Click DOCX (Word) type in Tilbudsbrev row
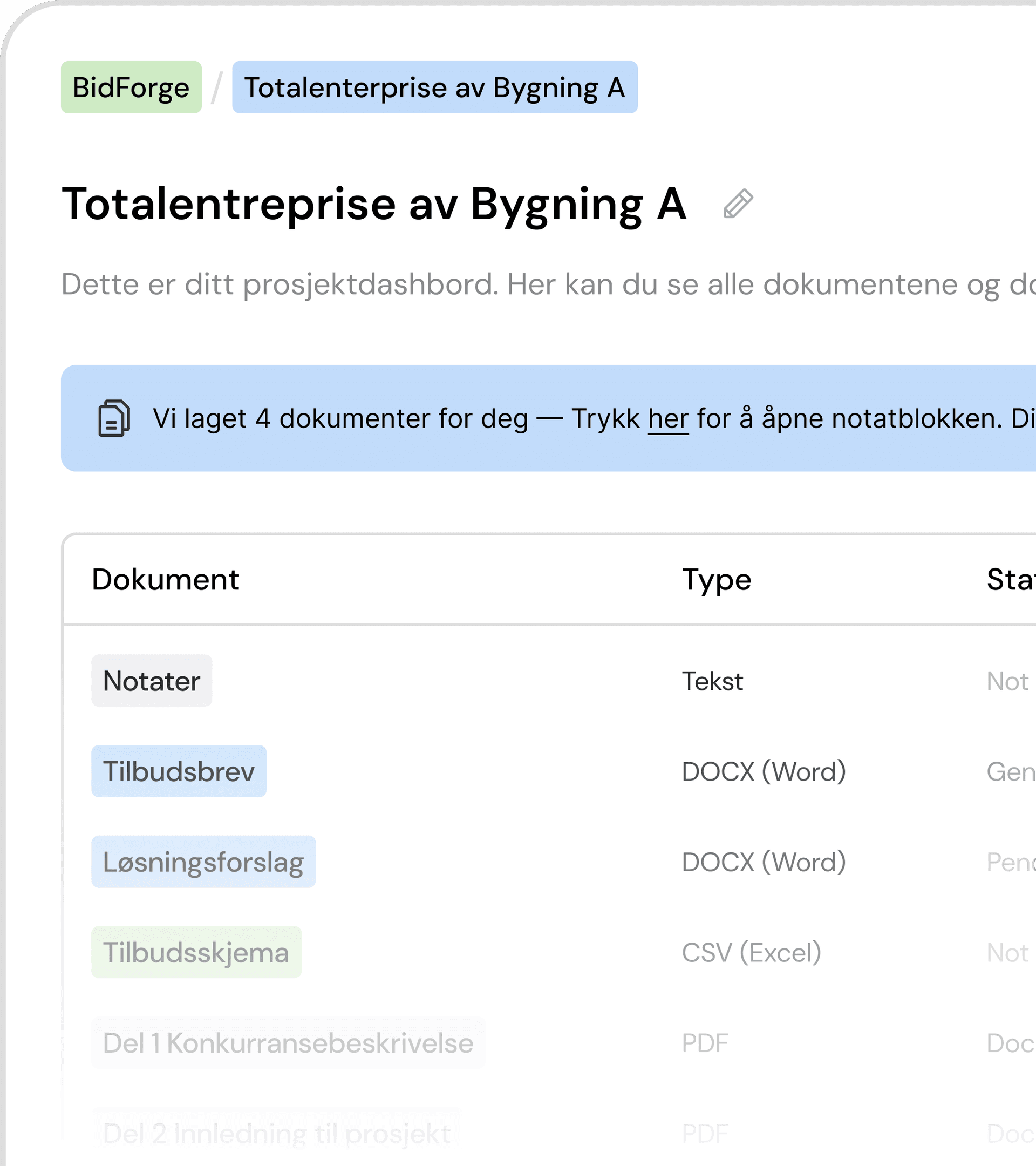 [x=764, y=771]
